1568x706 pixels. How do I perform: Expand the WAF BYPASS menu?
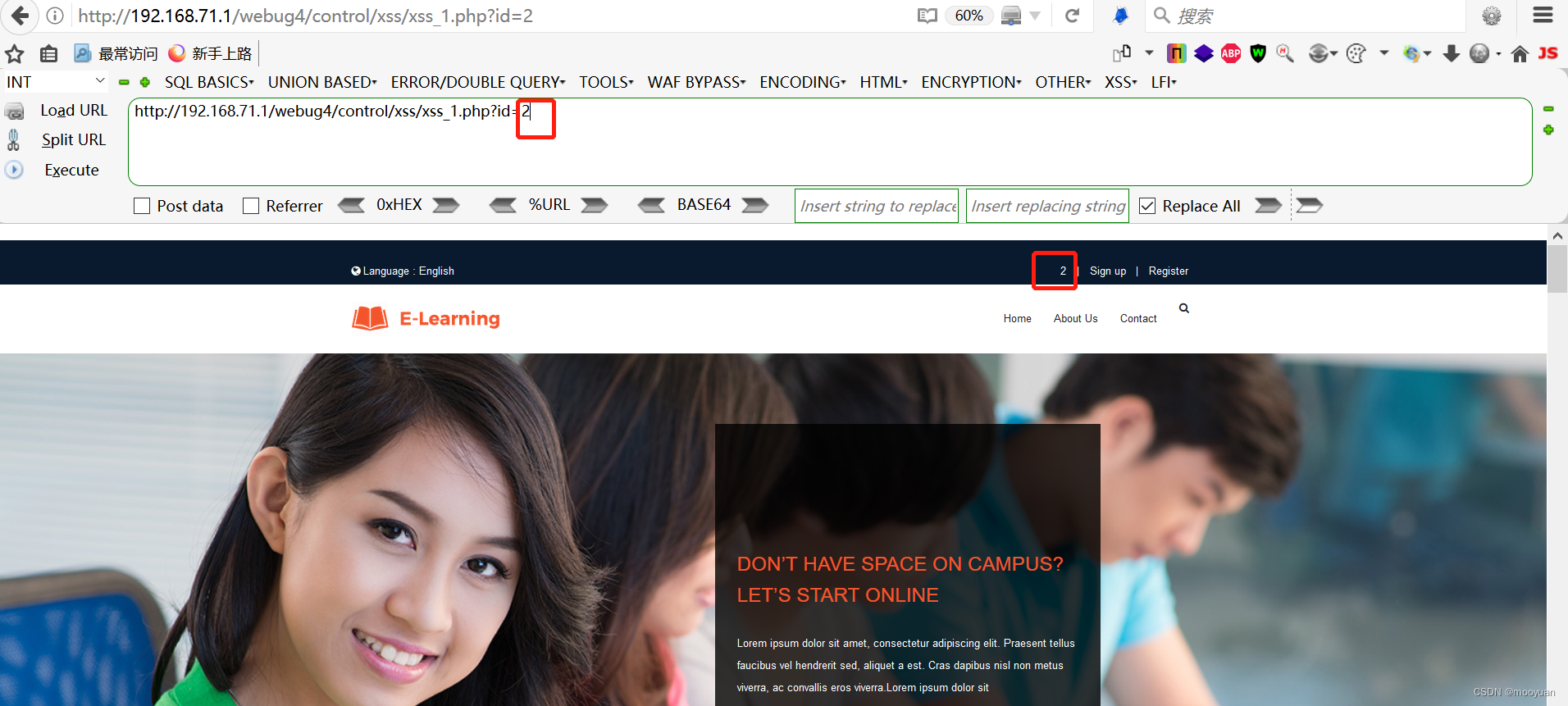click(x=696, y=82)
